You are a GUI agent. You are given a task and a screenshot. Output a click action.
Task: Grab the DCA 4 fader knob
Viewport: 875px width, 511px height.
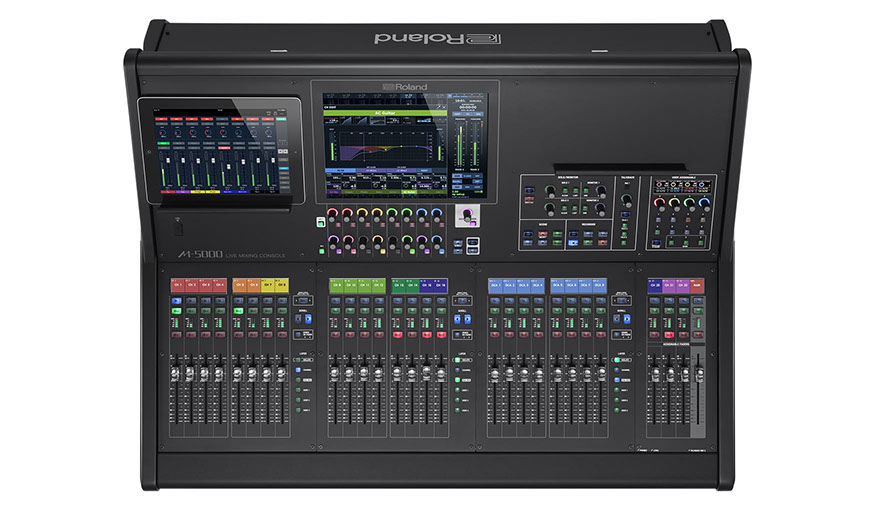click(x=538, y=376)
